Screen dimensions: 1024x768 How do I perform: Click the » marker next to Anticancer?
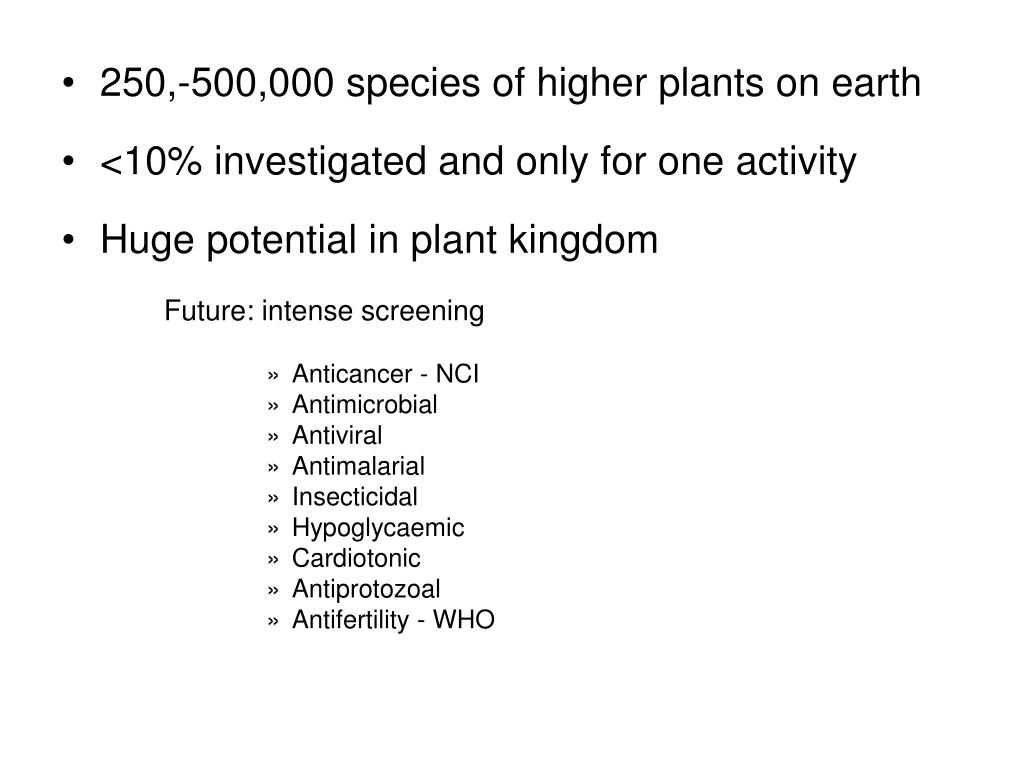273,377
